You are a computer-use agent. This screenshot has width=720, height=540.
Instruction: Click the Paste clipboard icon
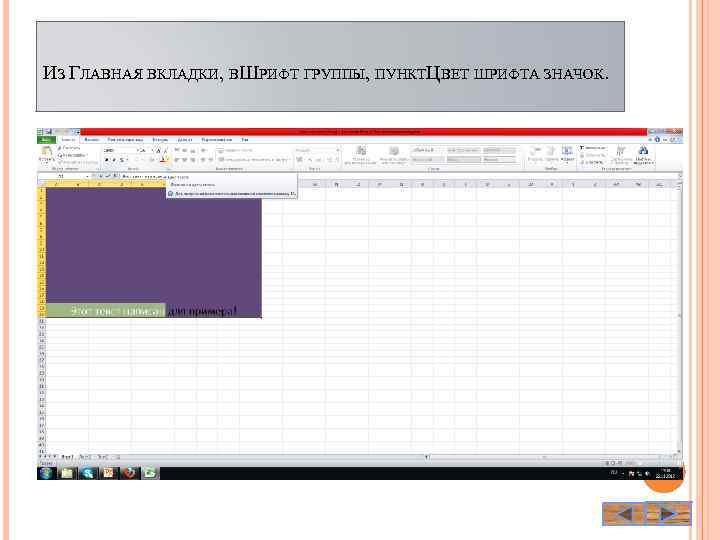tap(46, 151)
